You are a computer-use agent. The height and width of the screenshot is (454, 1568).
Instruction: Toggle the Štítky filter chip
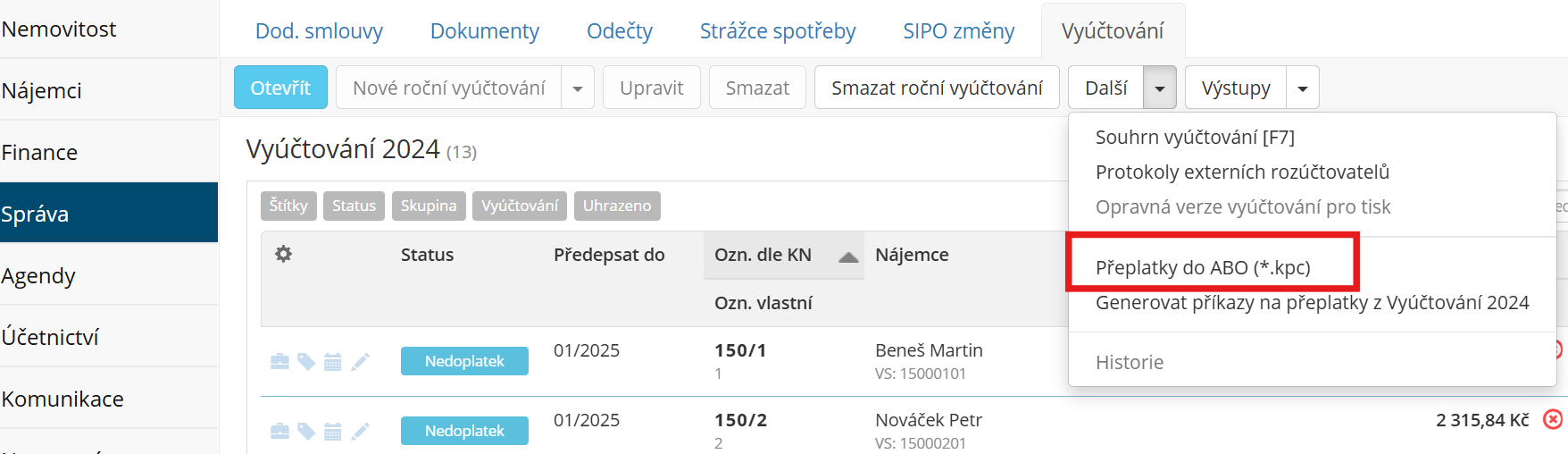tap(288, 206)
